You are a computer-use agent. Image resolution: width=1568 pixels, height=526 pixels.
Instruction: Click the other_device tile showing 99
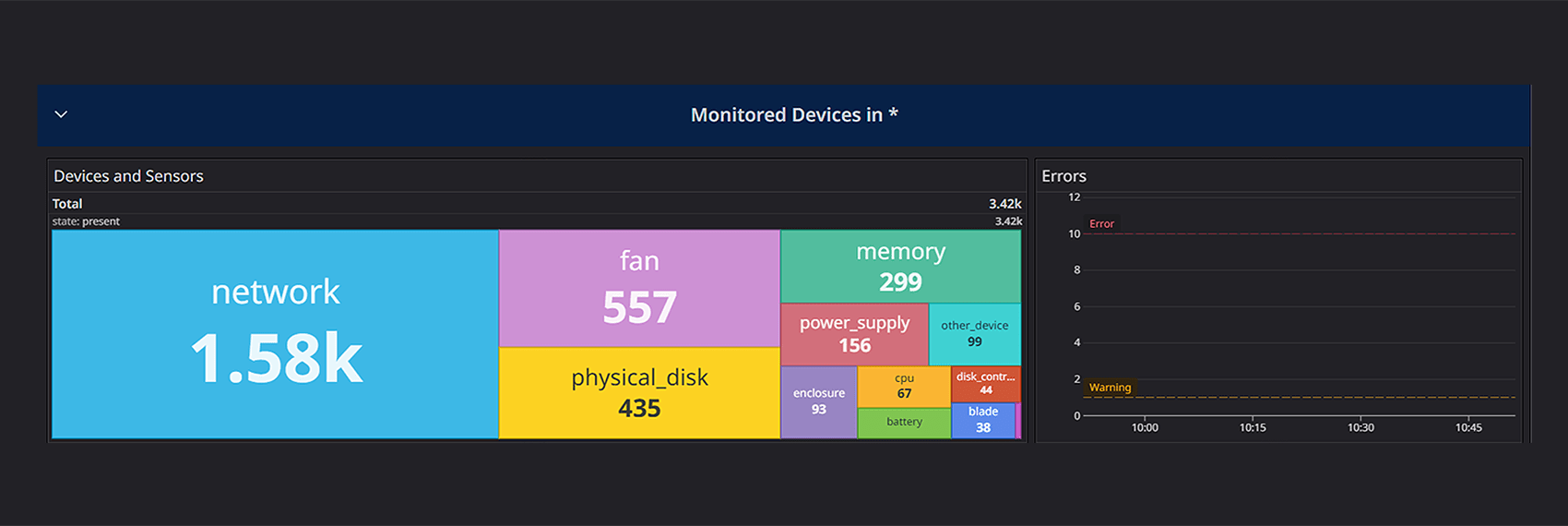(974, 334)
